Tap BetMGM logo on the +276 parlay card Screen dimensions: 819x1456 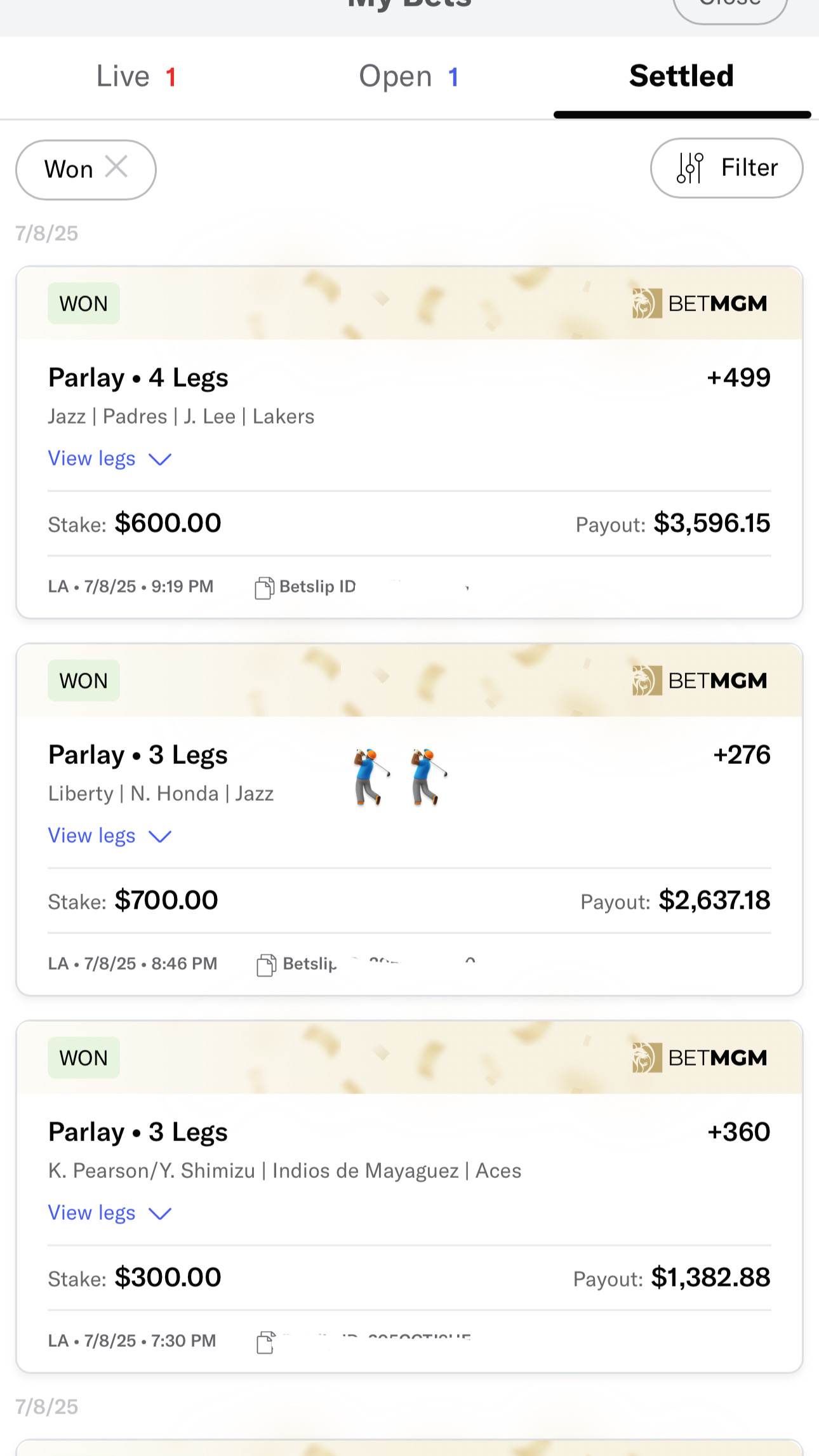tap(700, 681)
